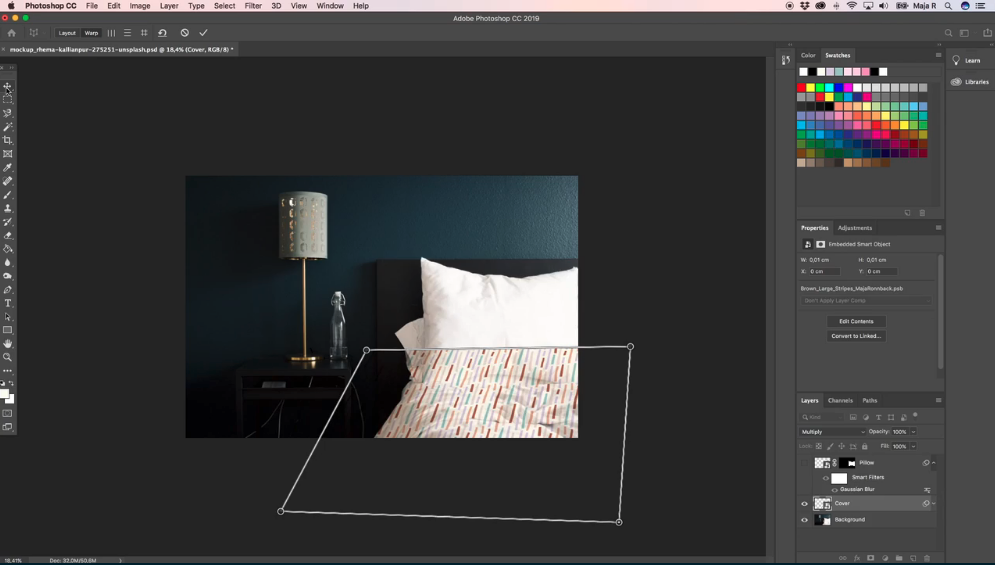The image size is (995, 565).
Task: Select the Type tool
Action: tap(8, 303)
